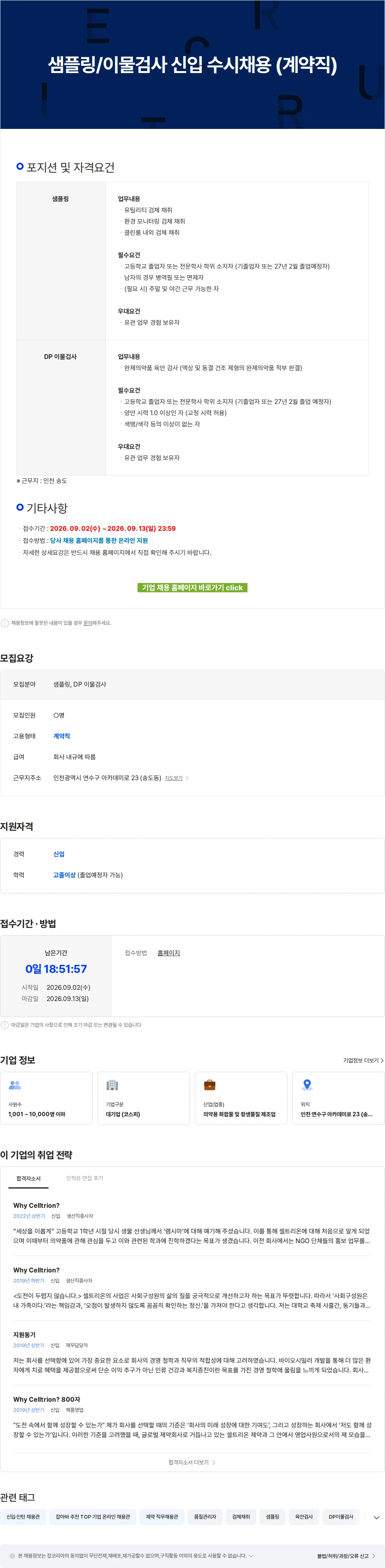Click the blue circle bullet beside 기타사항
Image resolution: width=385 pixels, height=1568 pixels.
20,507
